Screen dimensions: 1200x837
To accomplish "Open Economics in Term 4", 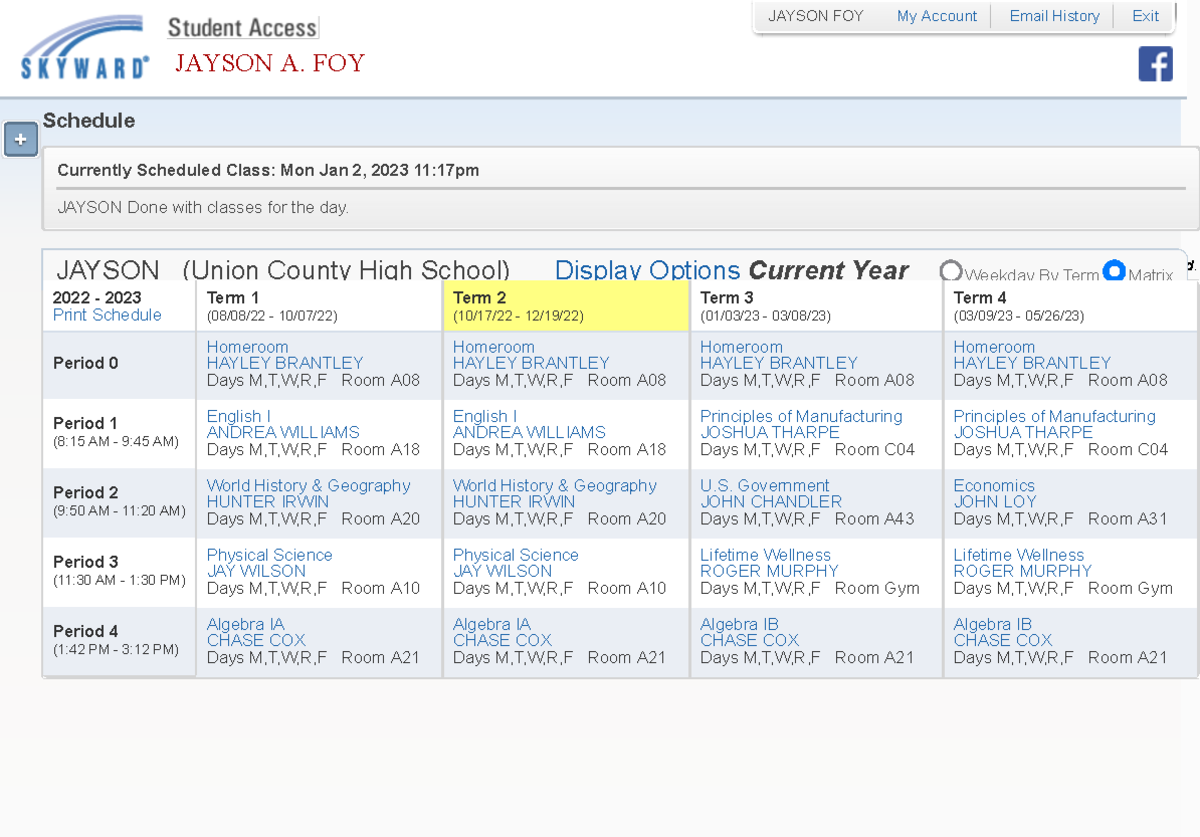I will click(x=993, y=485).
